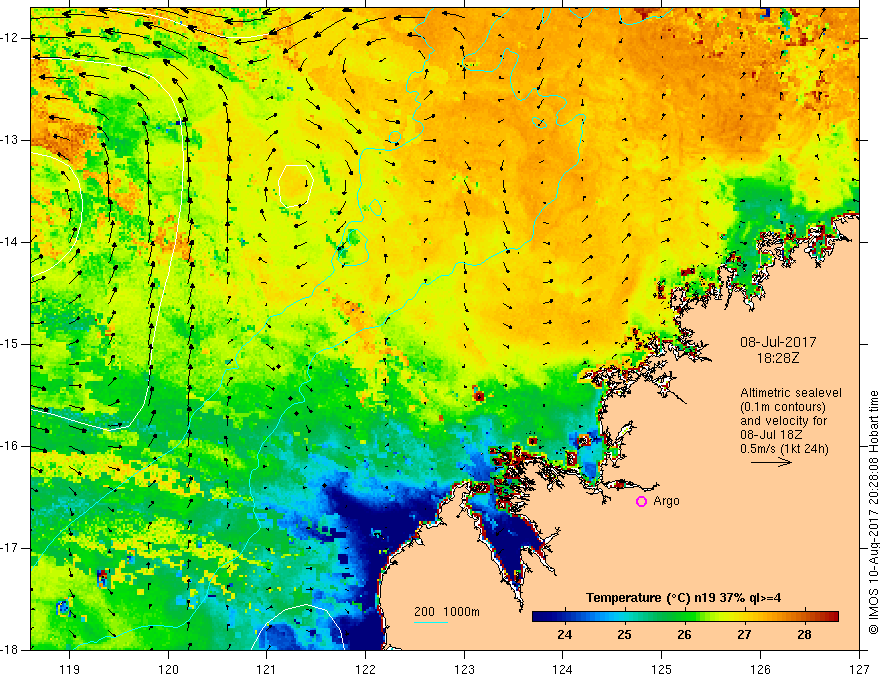Click the '200 1000m' bathymetry legend text
880x680 pixels.
click(447, 612)
